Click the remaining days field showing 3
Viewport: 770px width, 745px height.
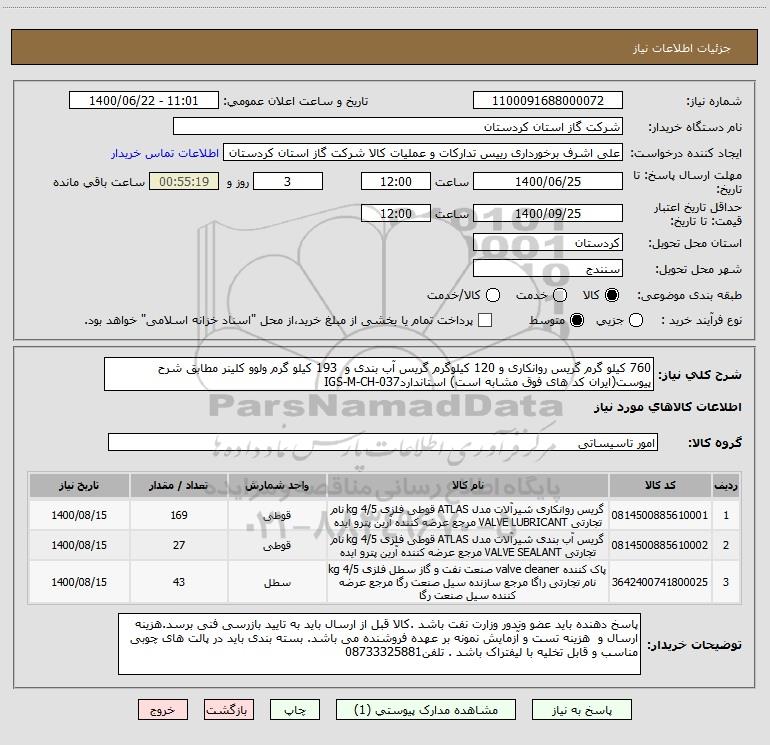point(288,181)
